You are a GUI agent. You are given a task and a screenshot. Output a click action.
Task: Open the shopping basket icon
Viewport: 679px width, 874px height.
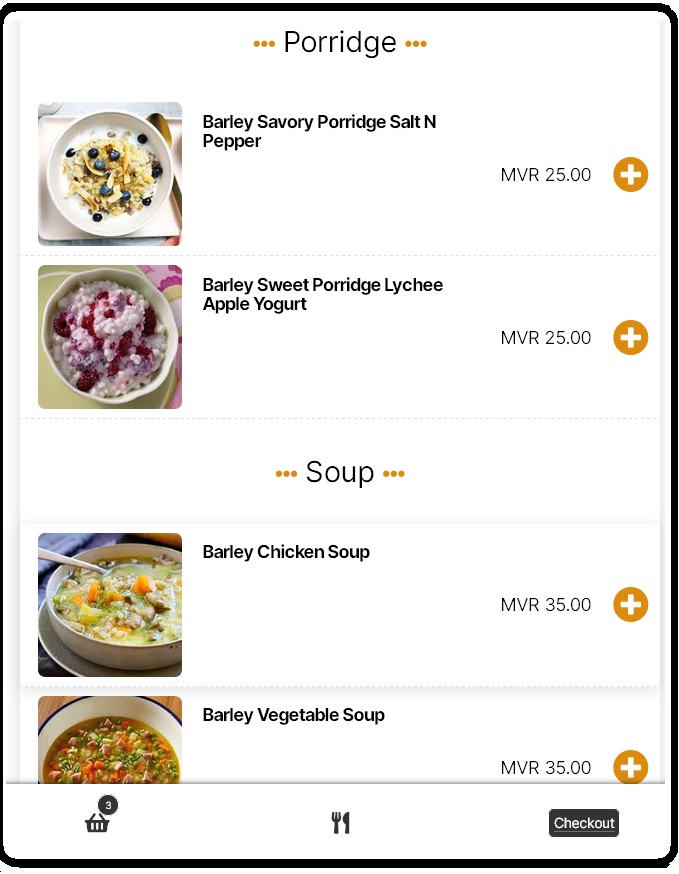pos(97,823)
